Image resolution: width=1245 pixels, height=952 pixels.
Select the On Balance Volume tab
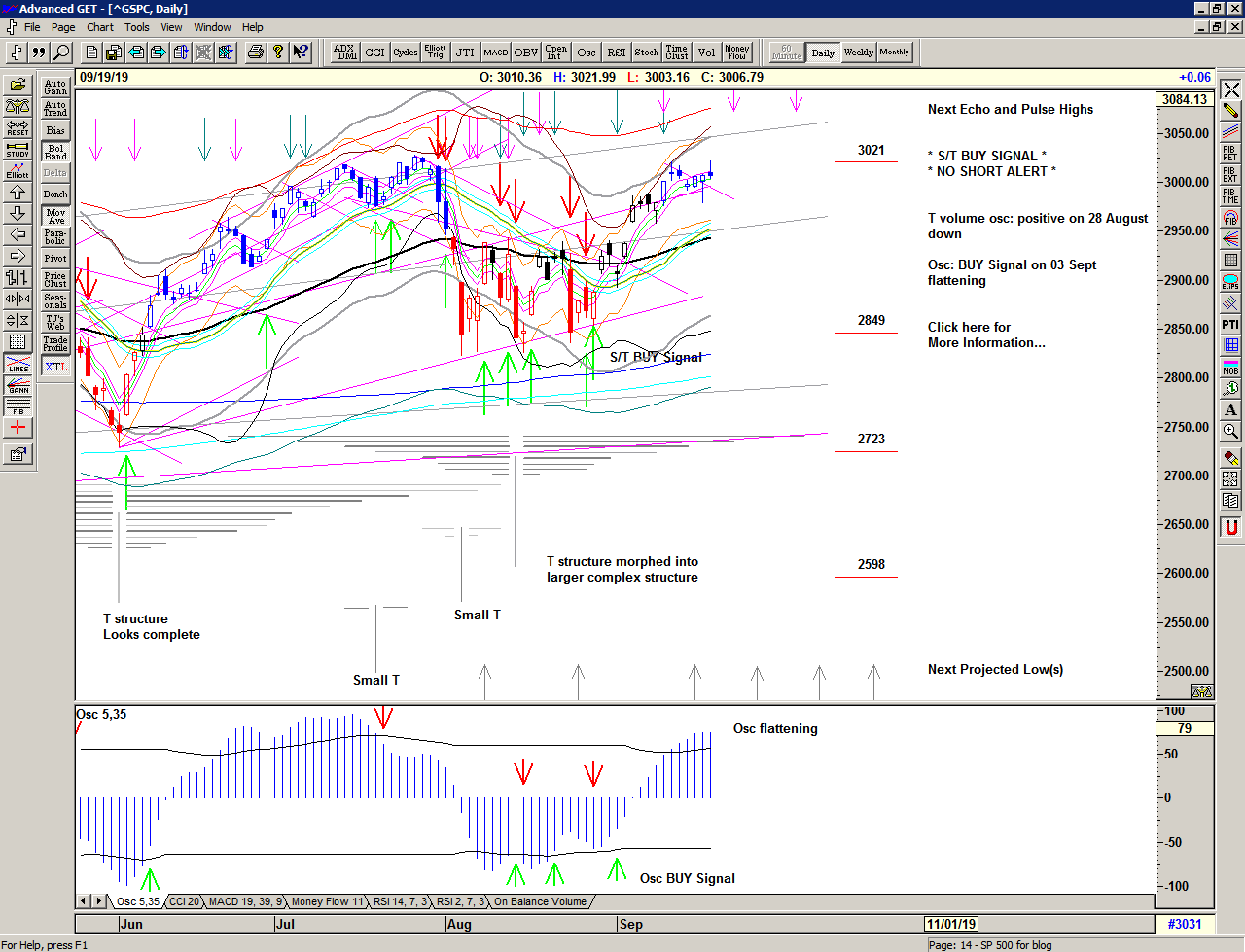(543, 901)
